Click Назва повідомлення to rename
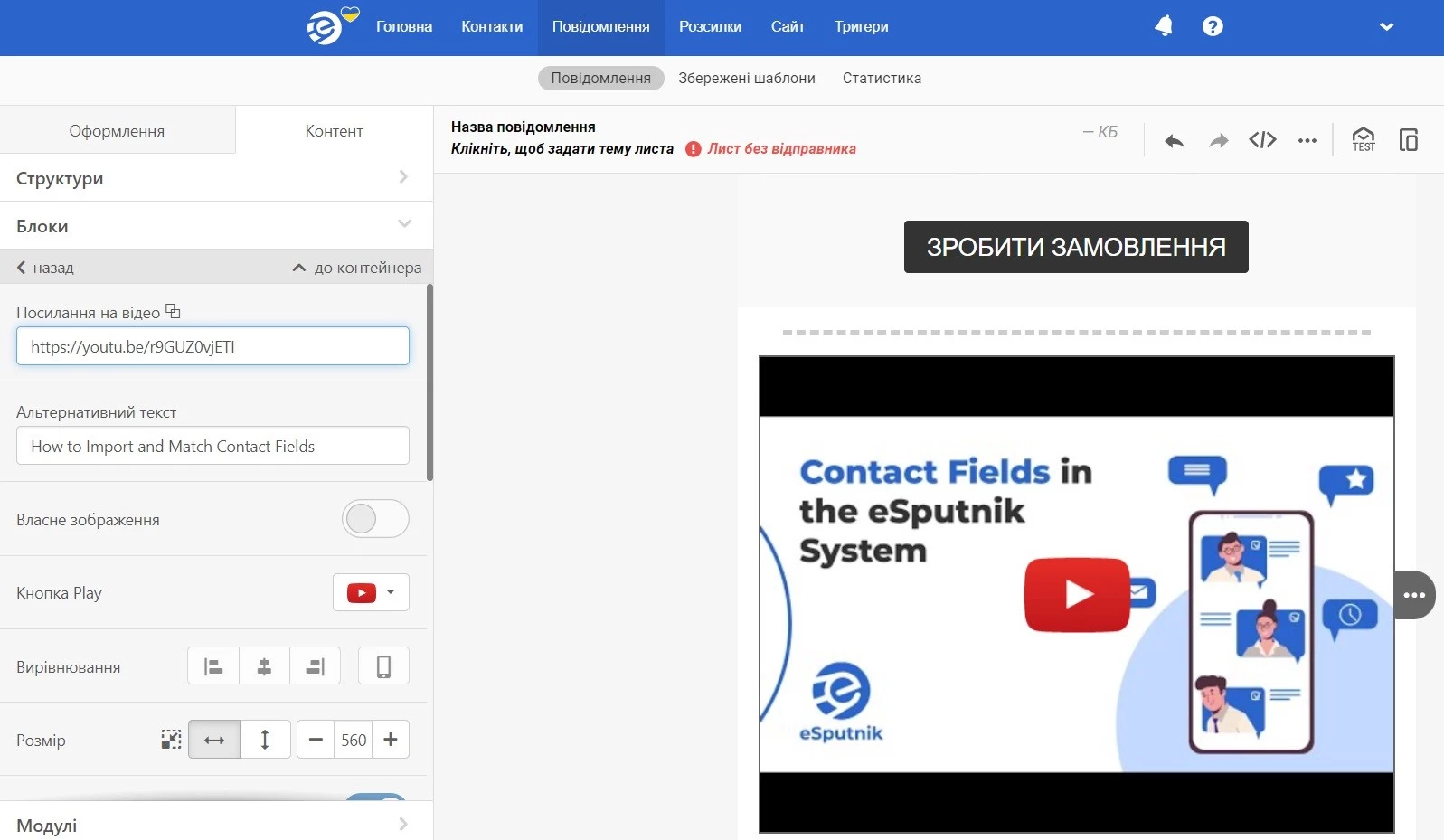The width and height of the screenshot is (1444, 840). (x=524, y=127)
